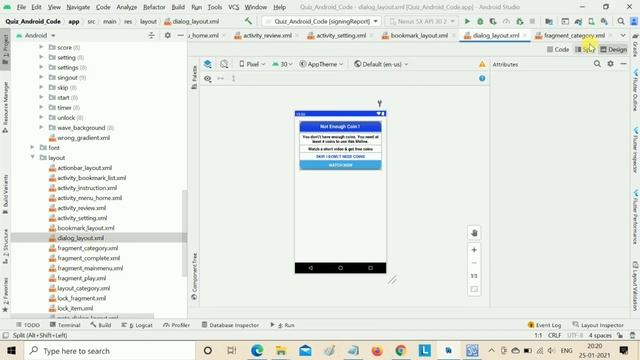Expand the font folder
The height and width of the screenshot is (360, 640).
(33, 147)
